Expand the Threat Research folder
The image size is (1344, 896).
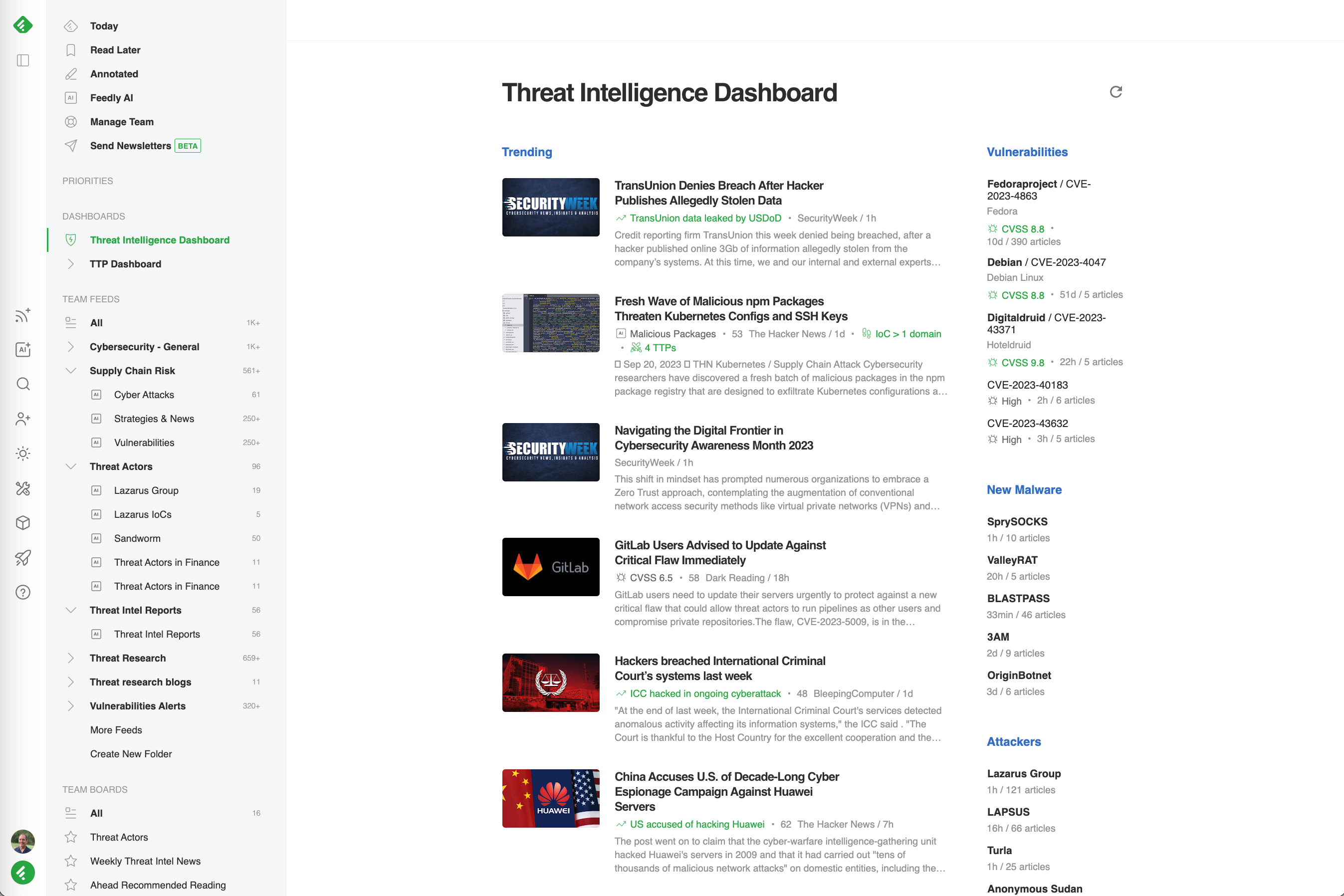71,658
